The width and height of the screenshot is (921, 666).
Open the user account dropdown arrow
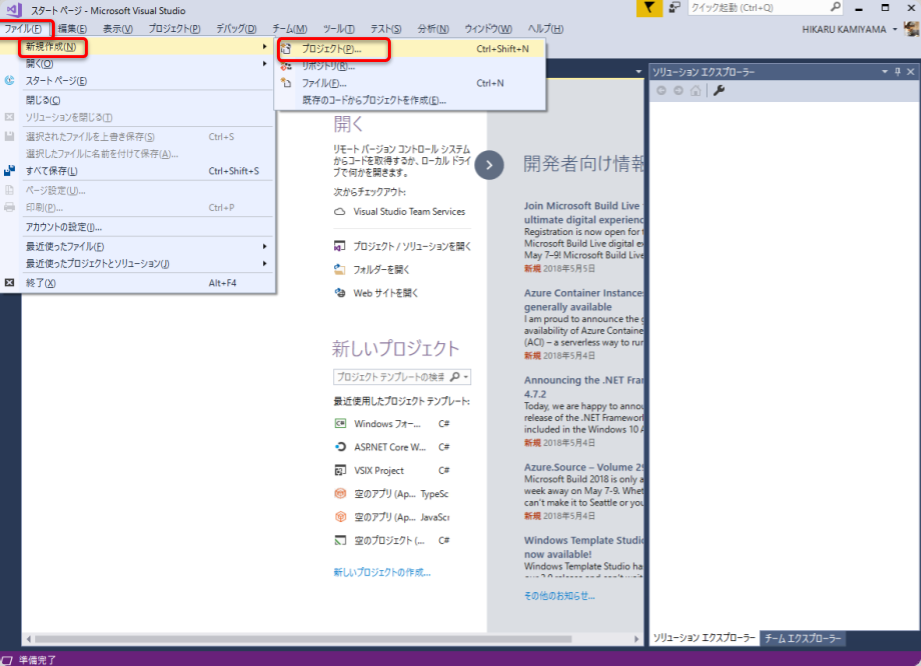[895, 29]
